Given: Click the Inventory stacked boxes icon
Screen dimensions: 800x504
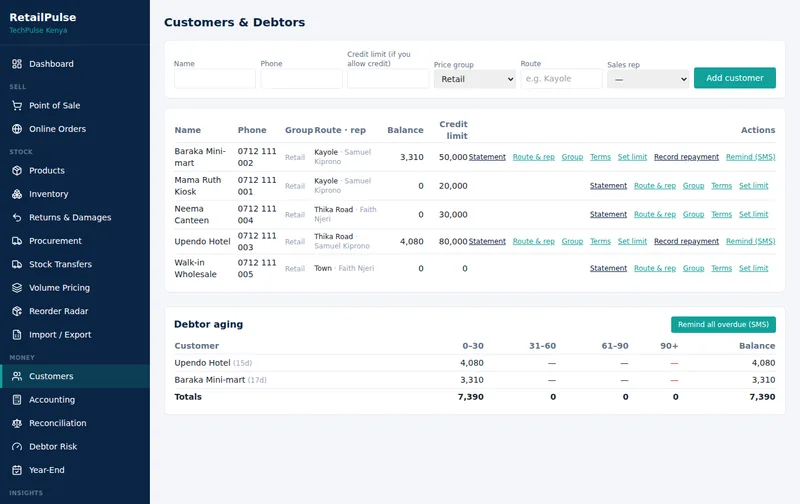Looking at the screenshot, I should click(x=17, y=194).
